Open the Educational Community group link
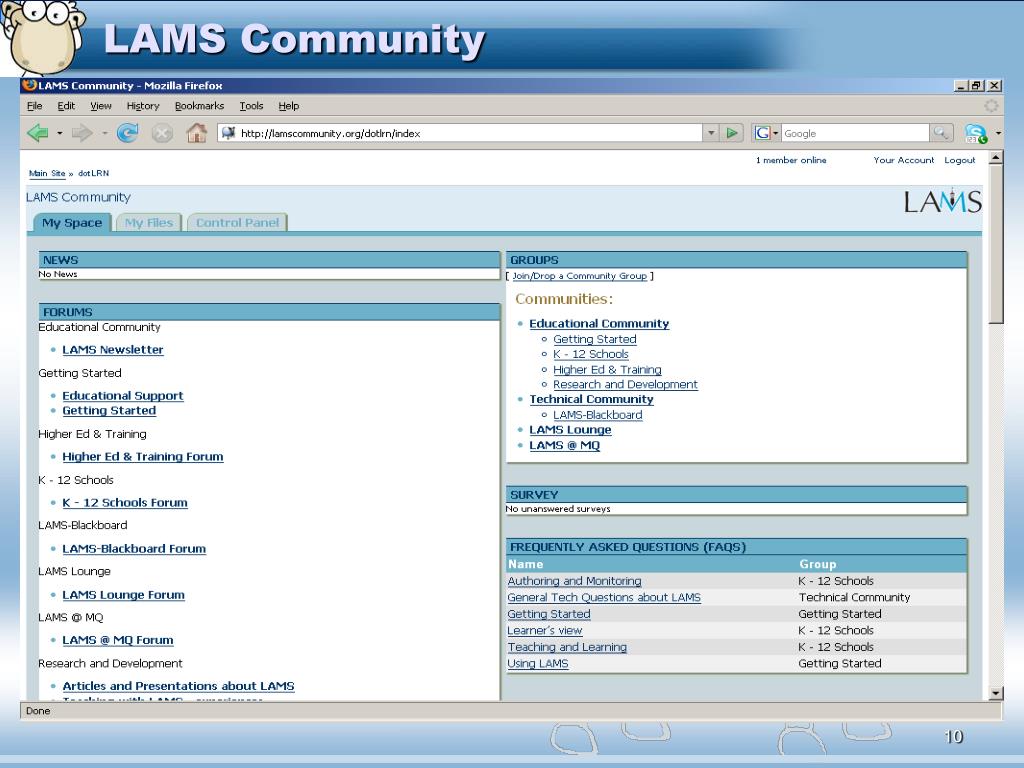This screenshot has width=1024, height=768. click(x=599, y=324)
